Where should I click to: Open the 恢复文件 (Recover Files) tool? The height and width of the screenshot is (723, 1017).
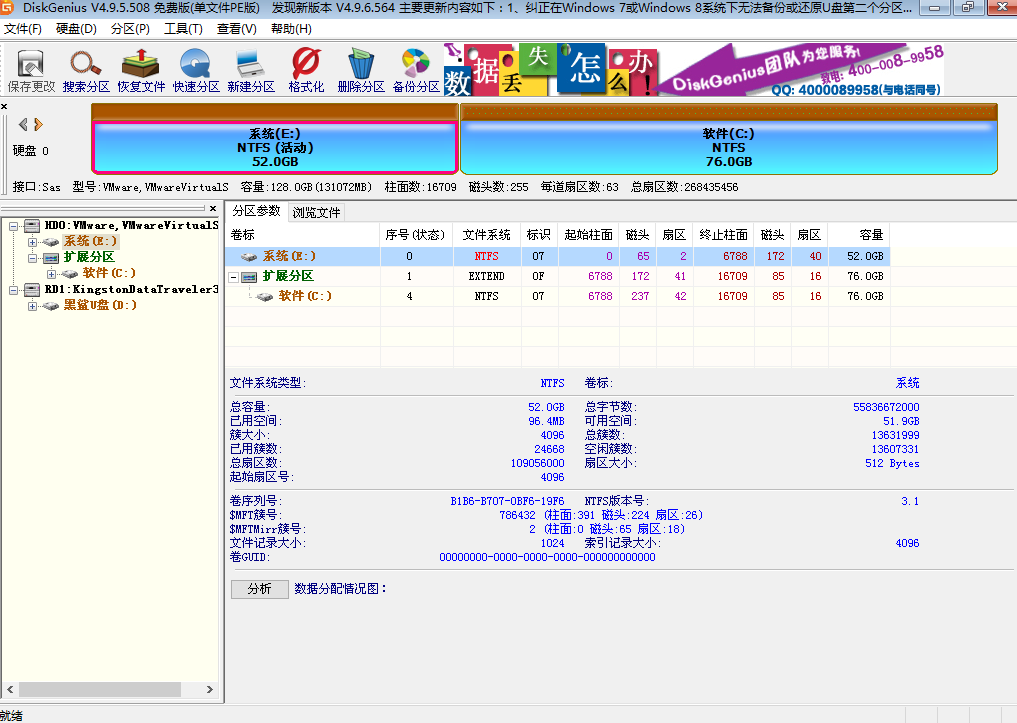click(140, 70)
